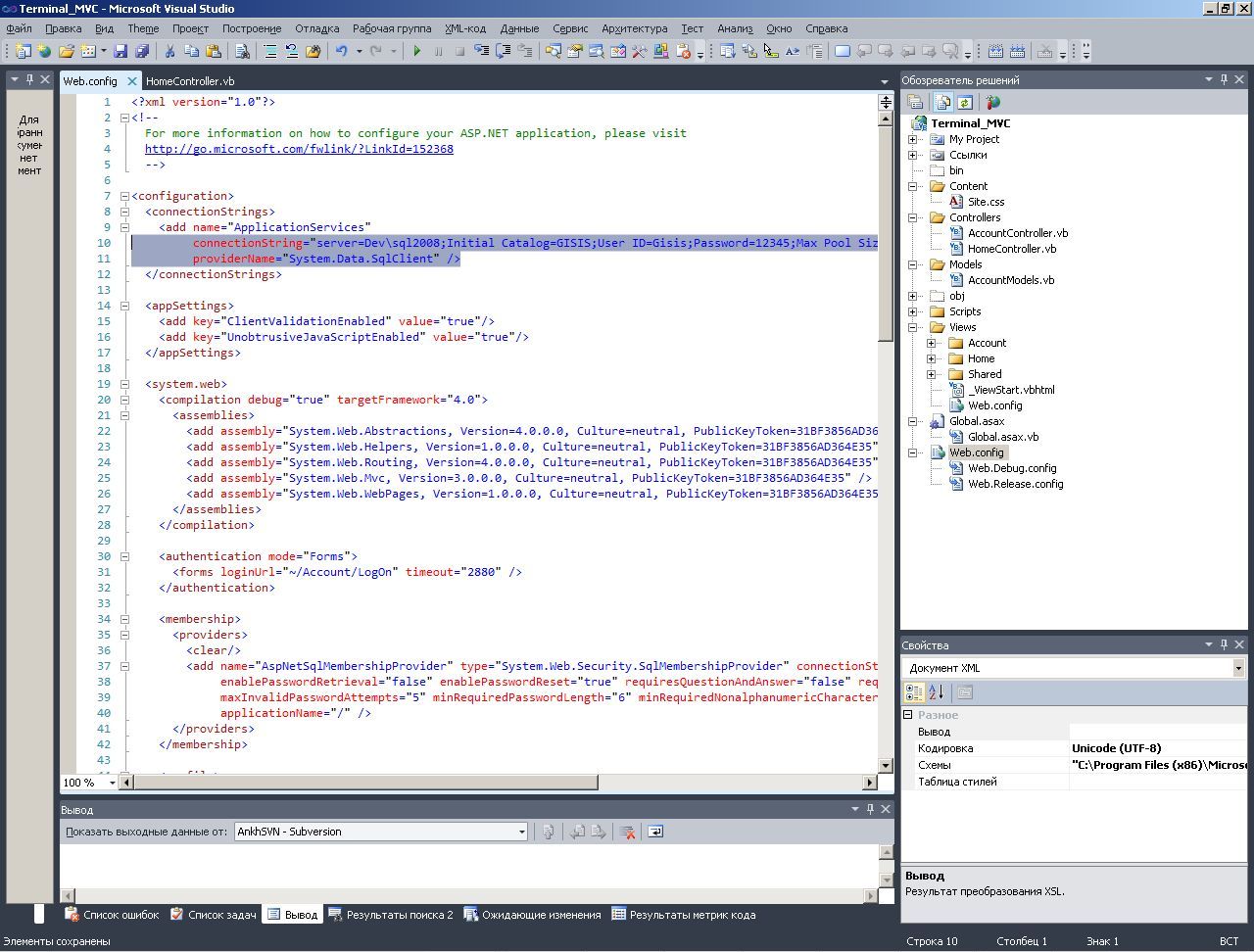1254x952 pixels.
Task: Clear output with the red X icon
Action: [x=628, y=832]
